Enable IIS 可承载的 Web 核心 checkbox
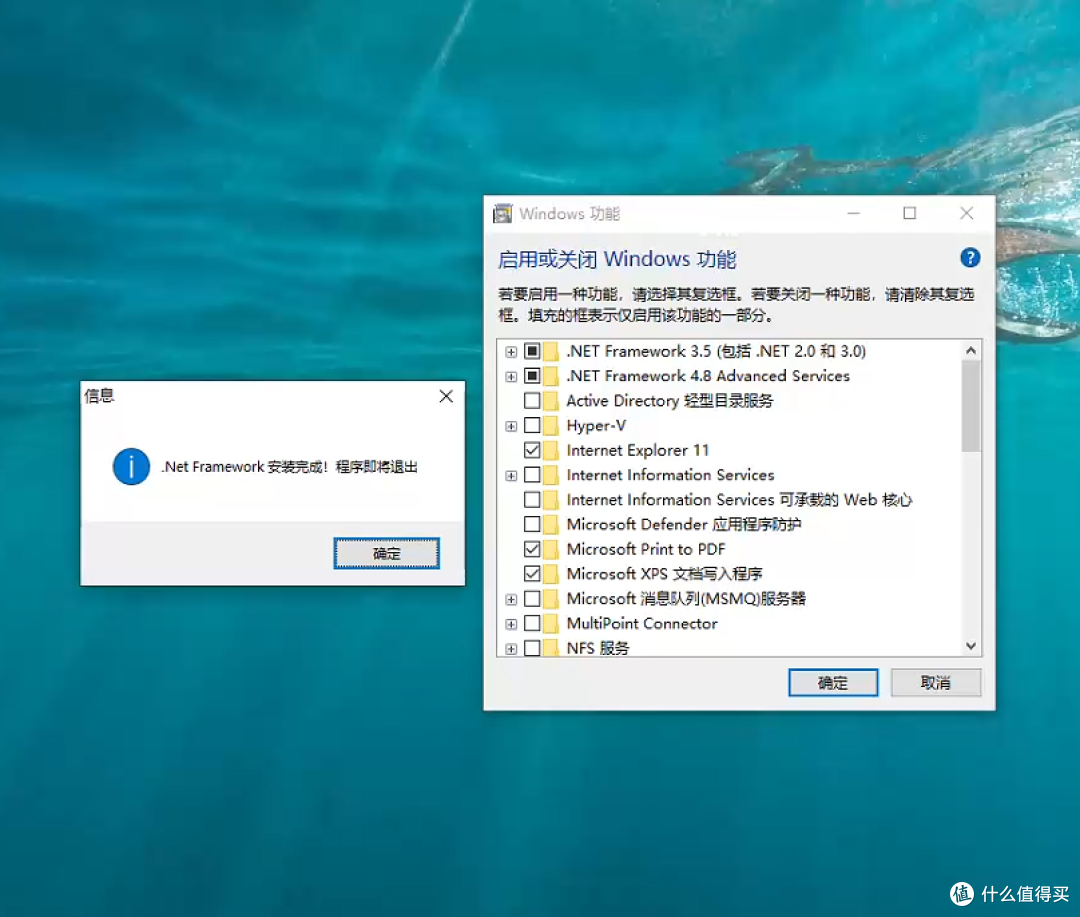This screenshot has width=1080, height=917. click(532, 499)
